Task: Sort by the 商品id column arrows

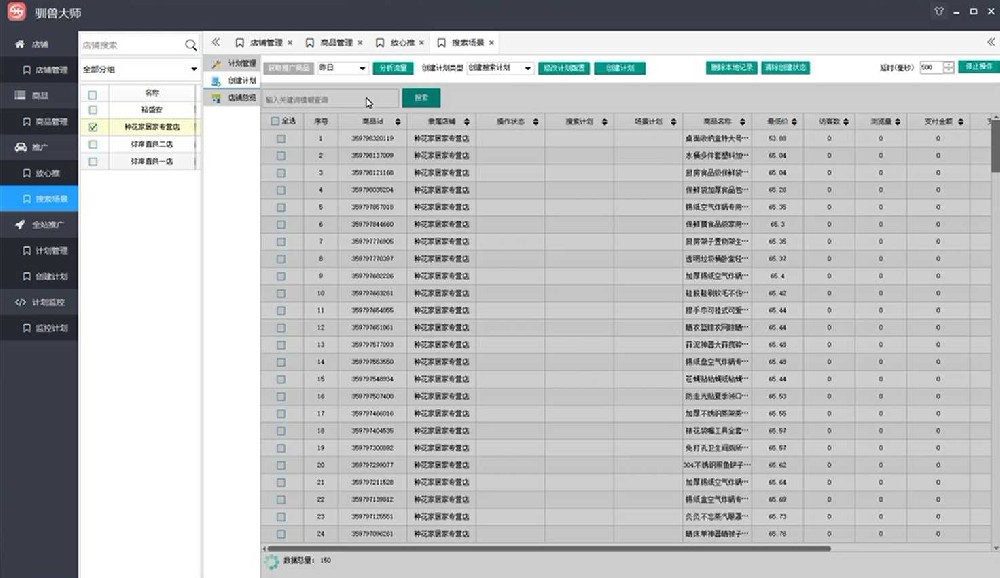Action: [x=398, y=121]
